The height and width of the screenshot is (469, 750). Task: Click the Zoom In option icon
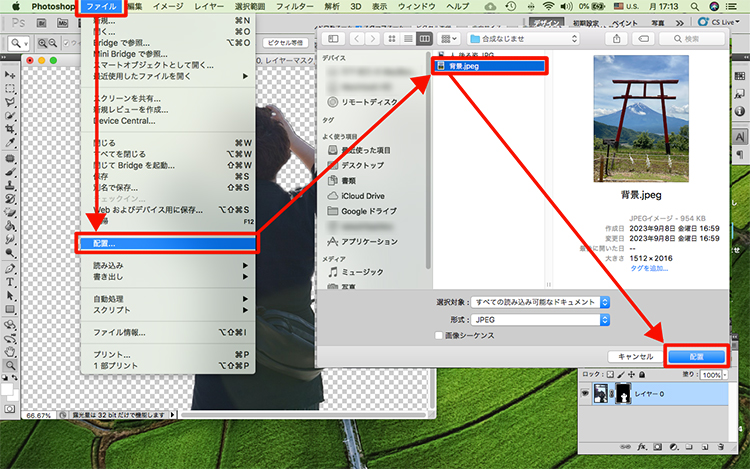click(43, 43)
